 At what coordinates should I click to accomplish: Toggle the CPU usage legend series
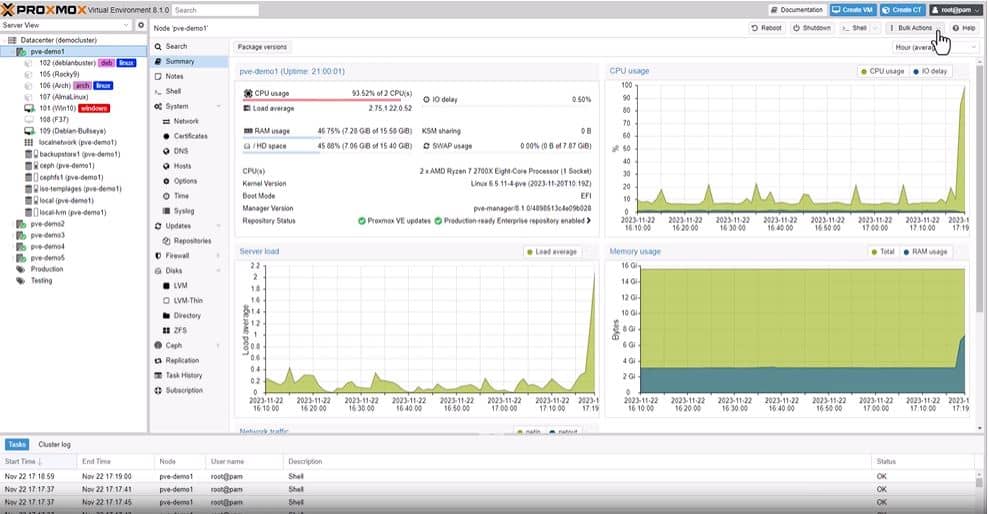[x=882, y=71]
